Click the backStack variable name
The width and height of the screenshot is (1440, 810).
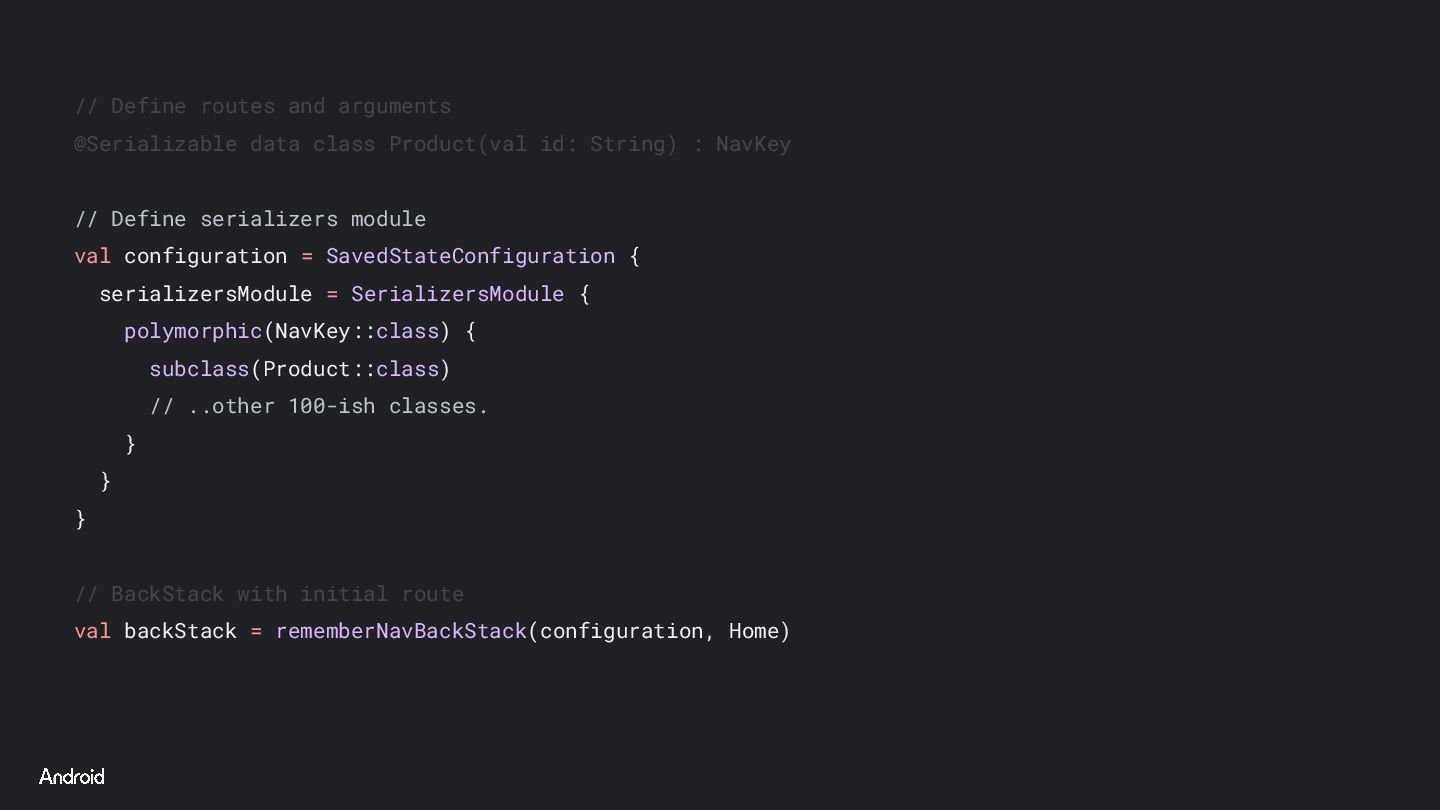pyautogui.click(x=180, y=631)
